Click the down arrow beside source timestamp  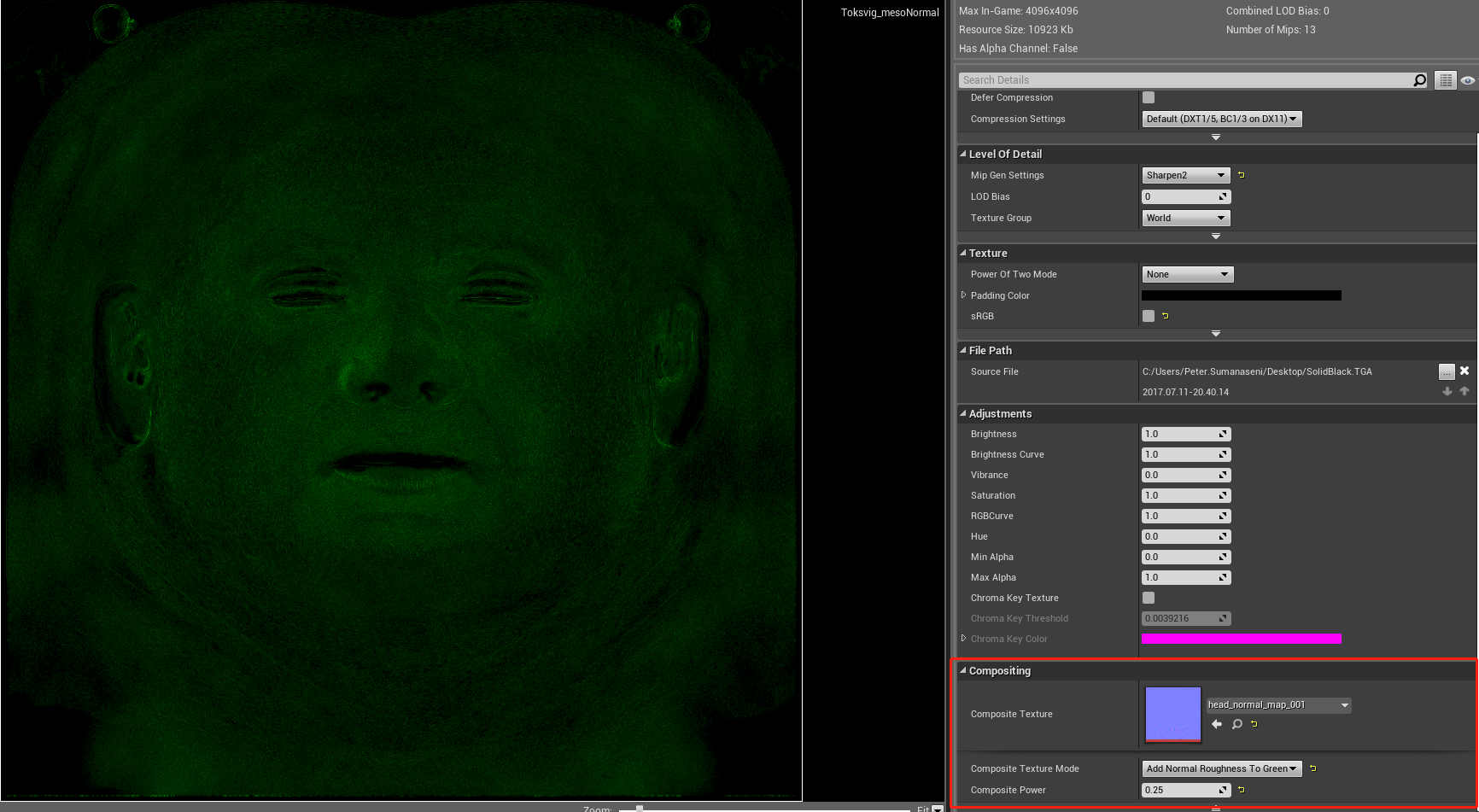[1447, 391]
